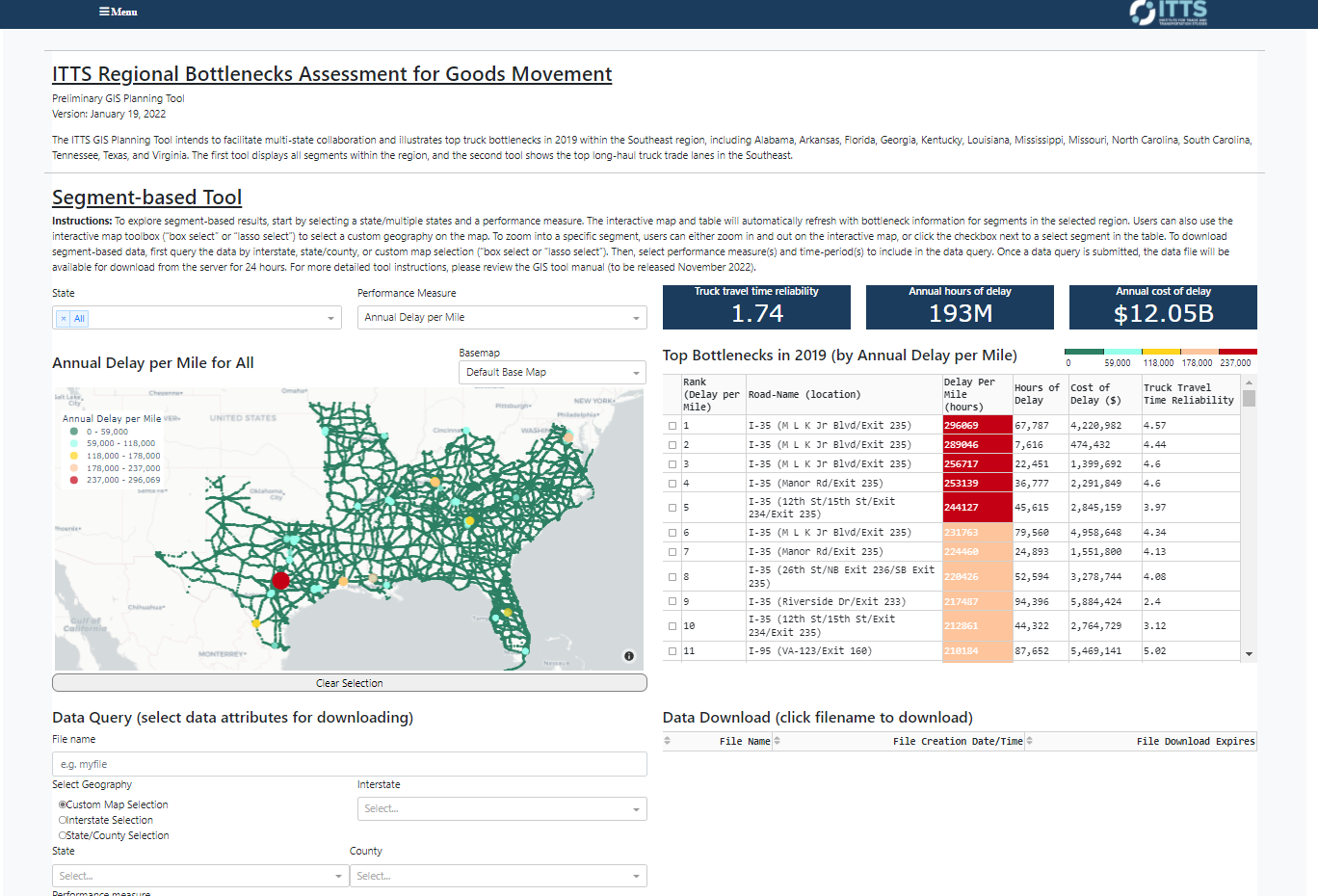Click the red segment of color scale bar

point(1238,352)
